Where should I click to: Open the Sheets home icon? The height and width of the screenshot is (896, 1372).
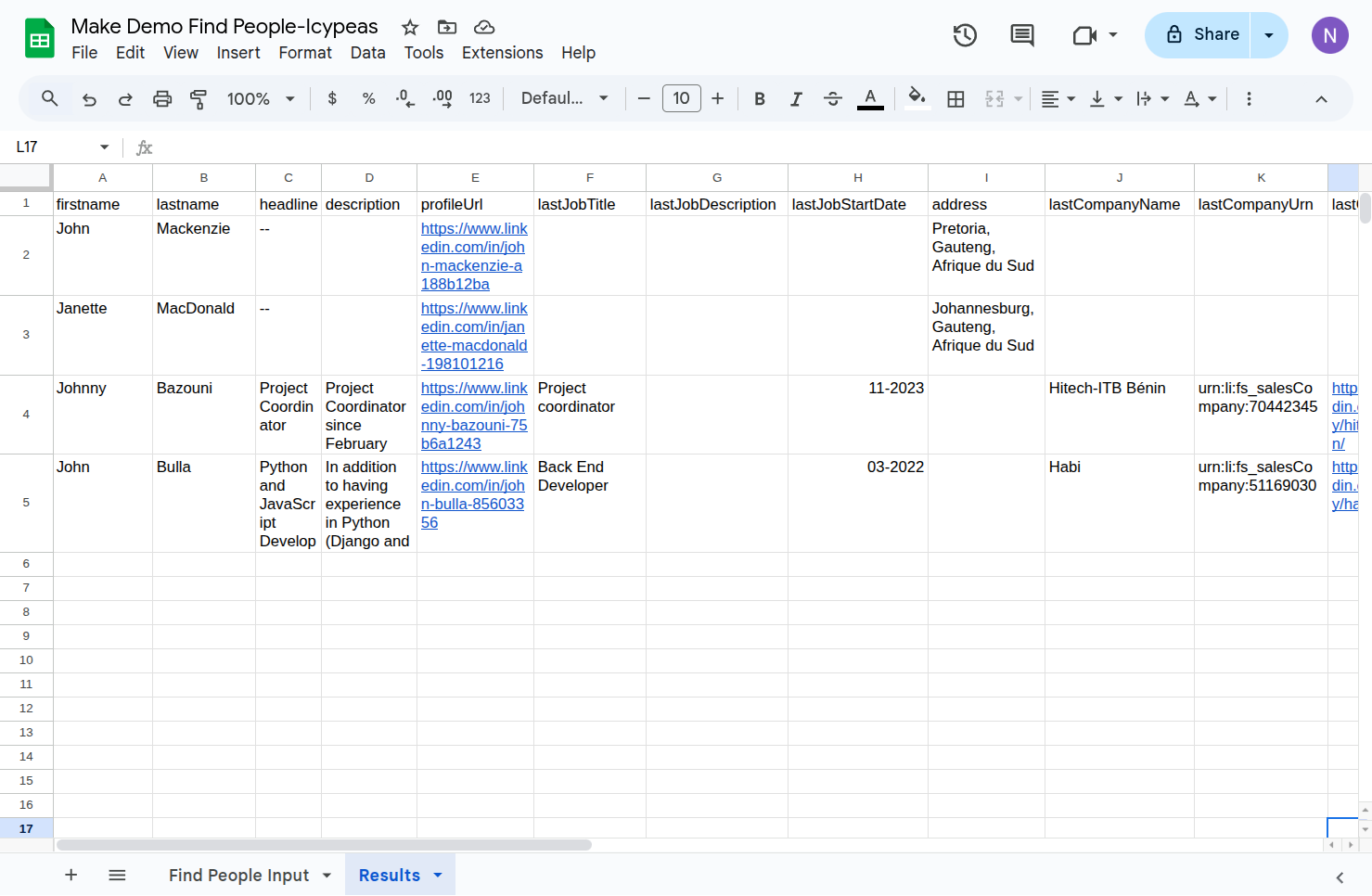point(39,38)
